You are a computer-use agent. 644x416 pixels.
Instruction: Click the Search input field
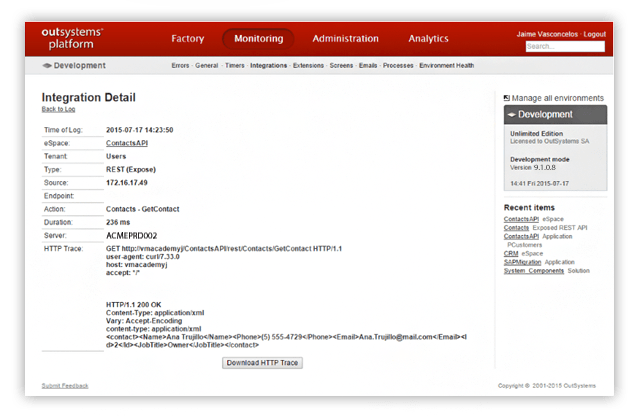click(565, 46)
